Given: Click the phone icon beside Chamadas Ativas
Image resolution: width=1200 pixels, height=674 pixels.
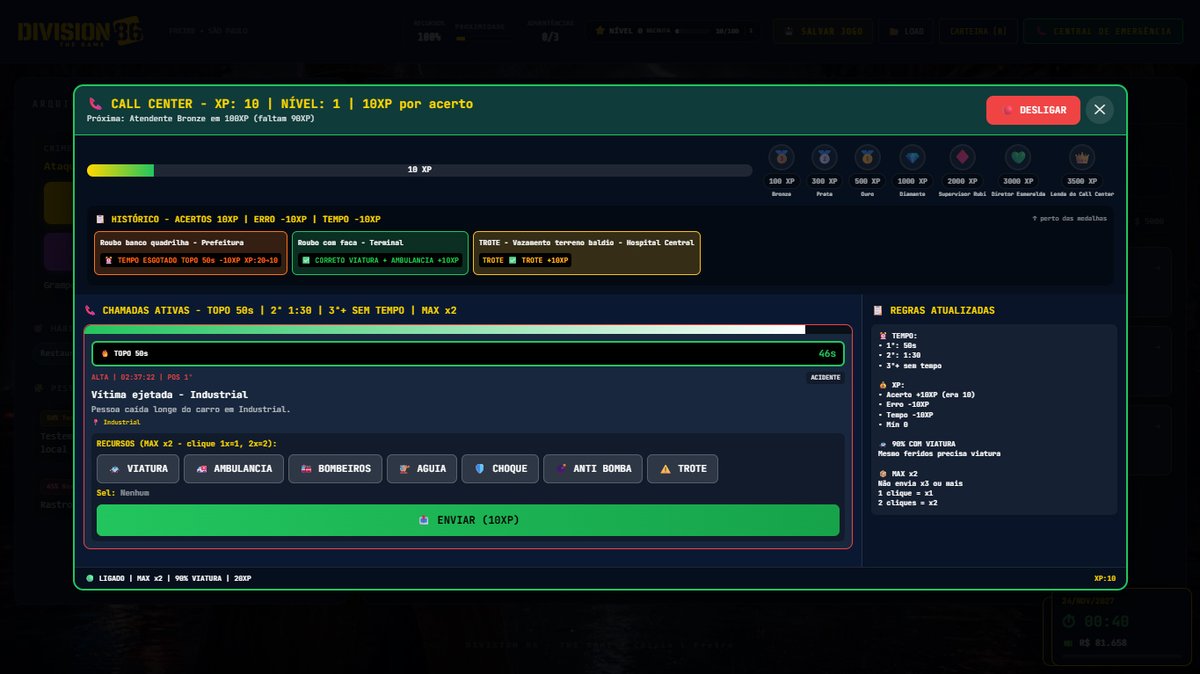Looking at the screenshot, I should point(91,311).
